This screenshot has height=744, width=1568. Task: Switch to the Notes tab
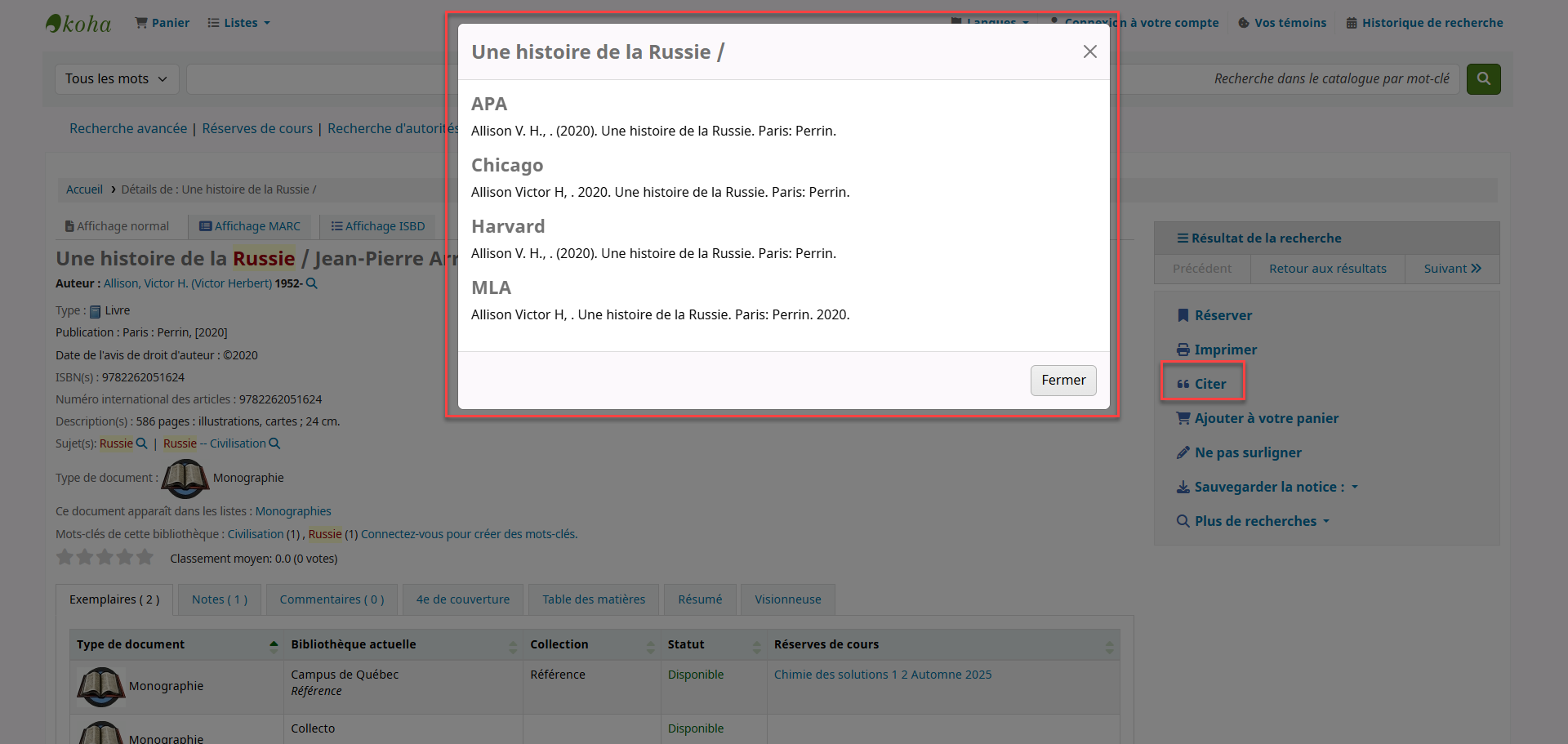pyautogui.click(x=219, y=599)
